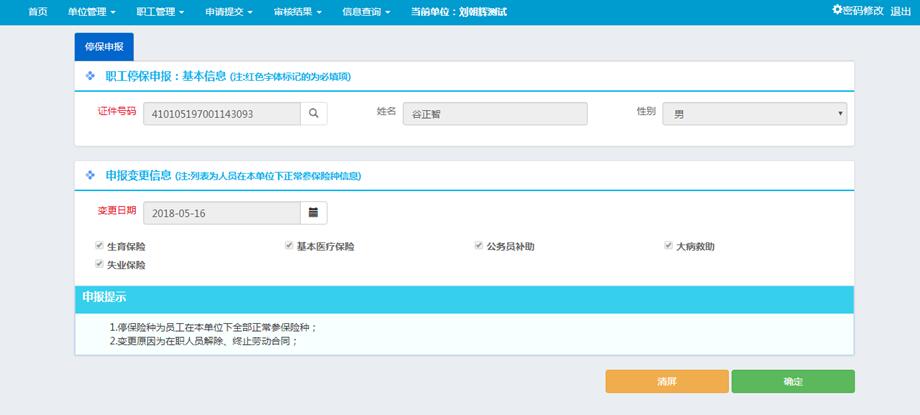
Task: Select the 停保申报 tab
Action: pyautogui.click(x=104, y=47)
